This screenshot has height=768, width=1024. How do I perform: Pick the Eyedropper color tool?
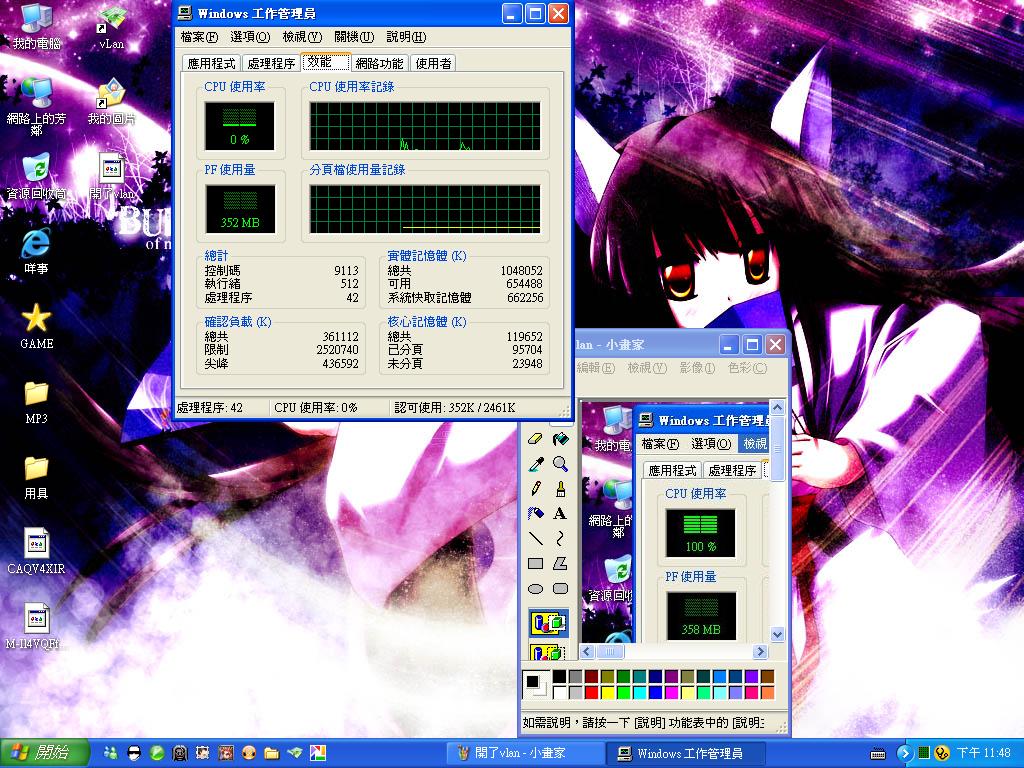pos(536,463)
